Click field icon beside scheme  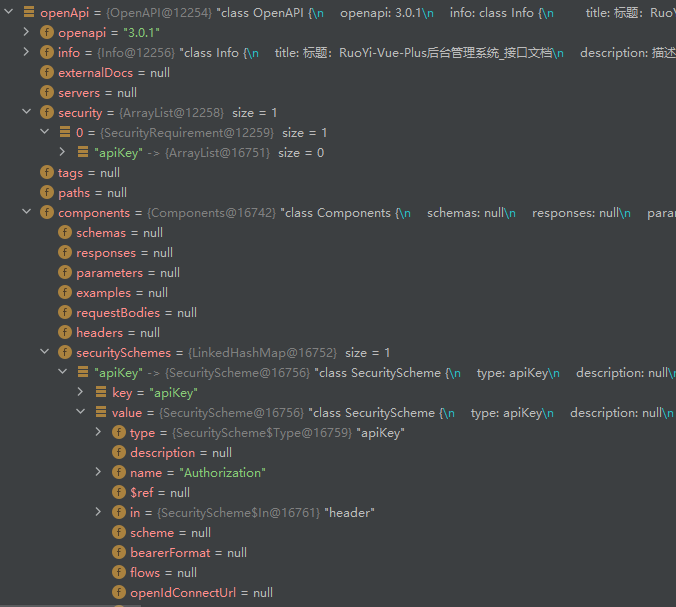[119, 532]
